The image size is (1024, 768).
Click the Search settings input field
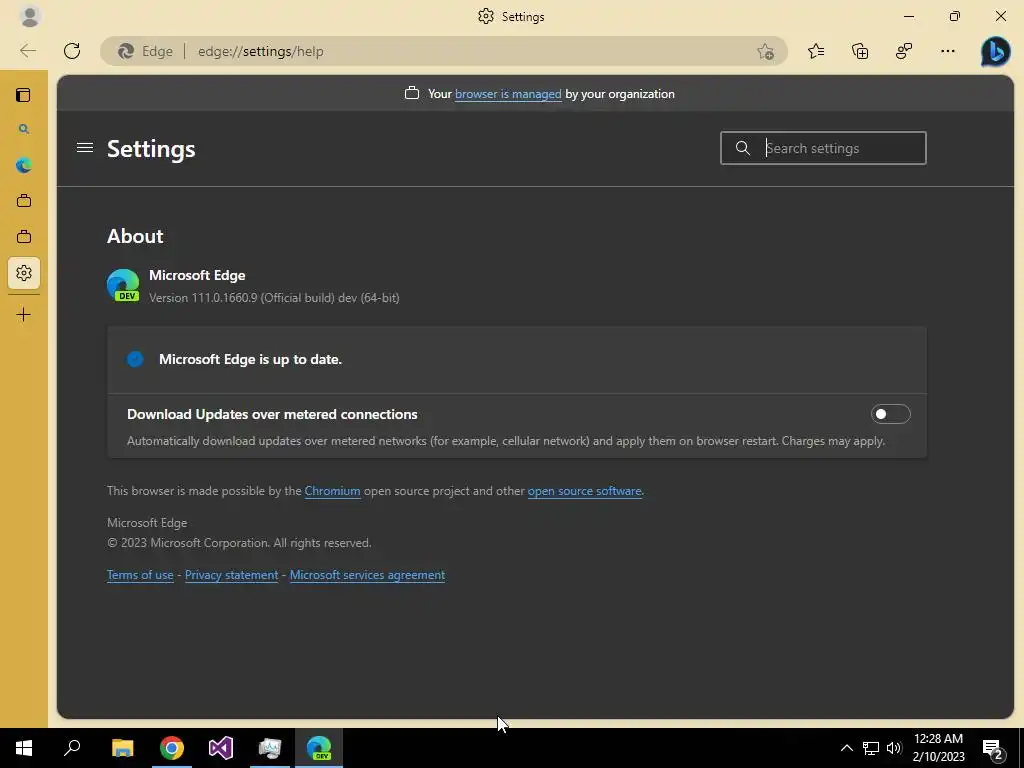[823, 148]
